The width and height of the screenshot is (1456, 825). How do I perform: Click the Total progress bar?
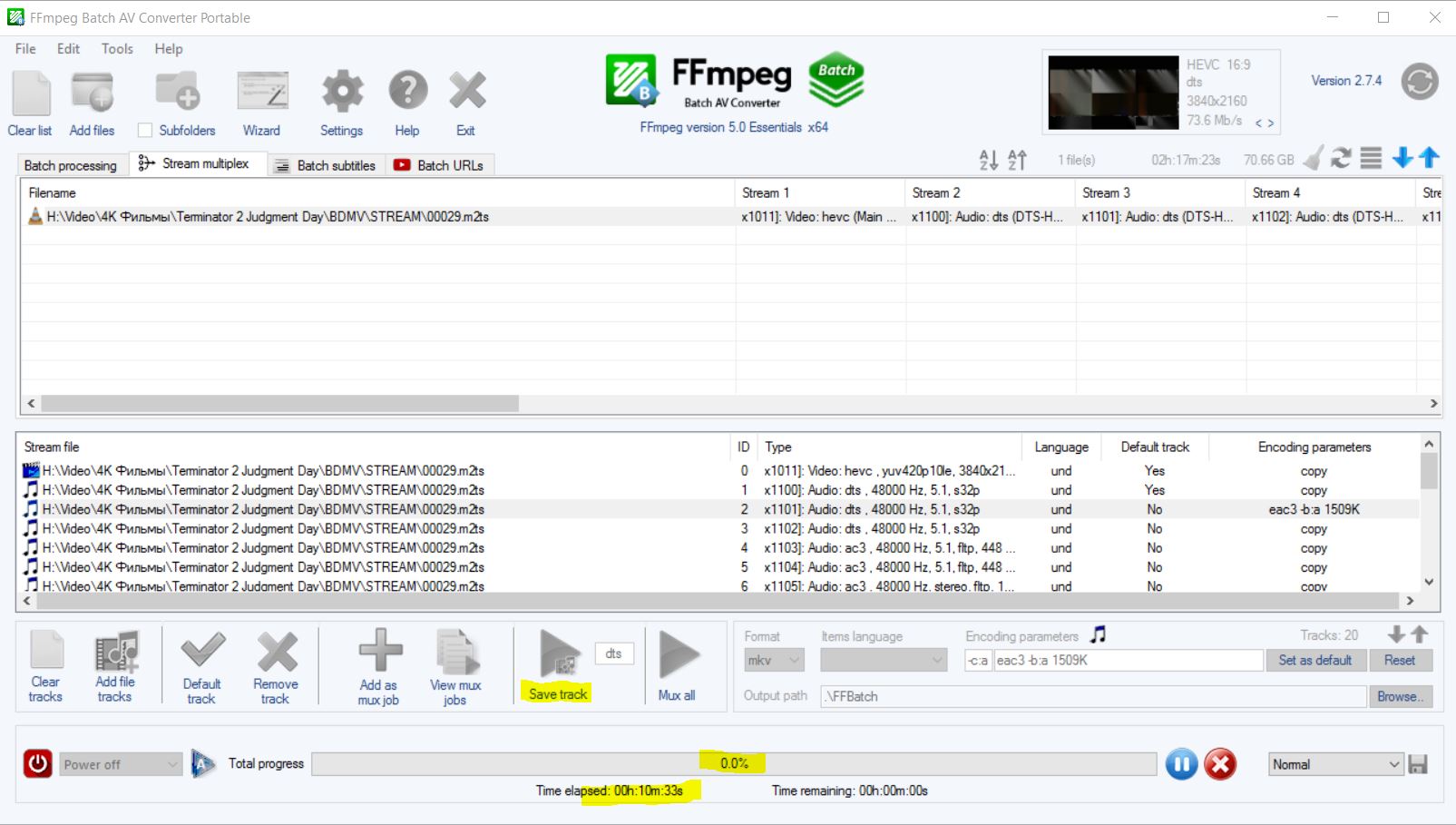(733, 764)
